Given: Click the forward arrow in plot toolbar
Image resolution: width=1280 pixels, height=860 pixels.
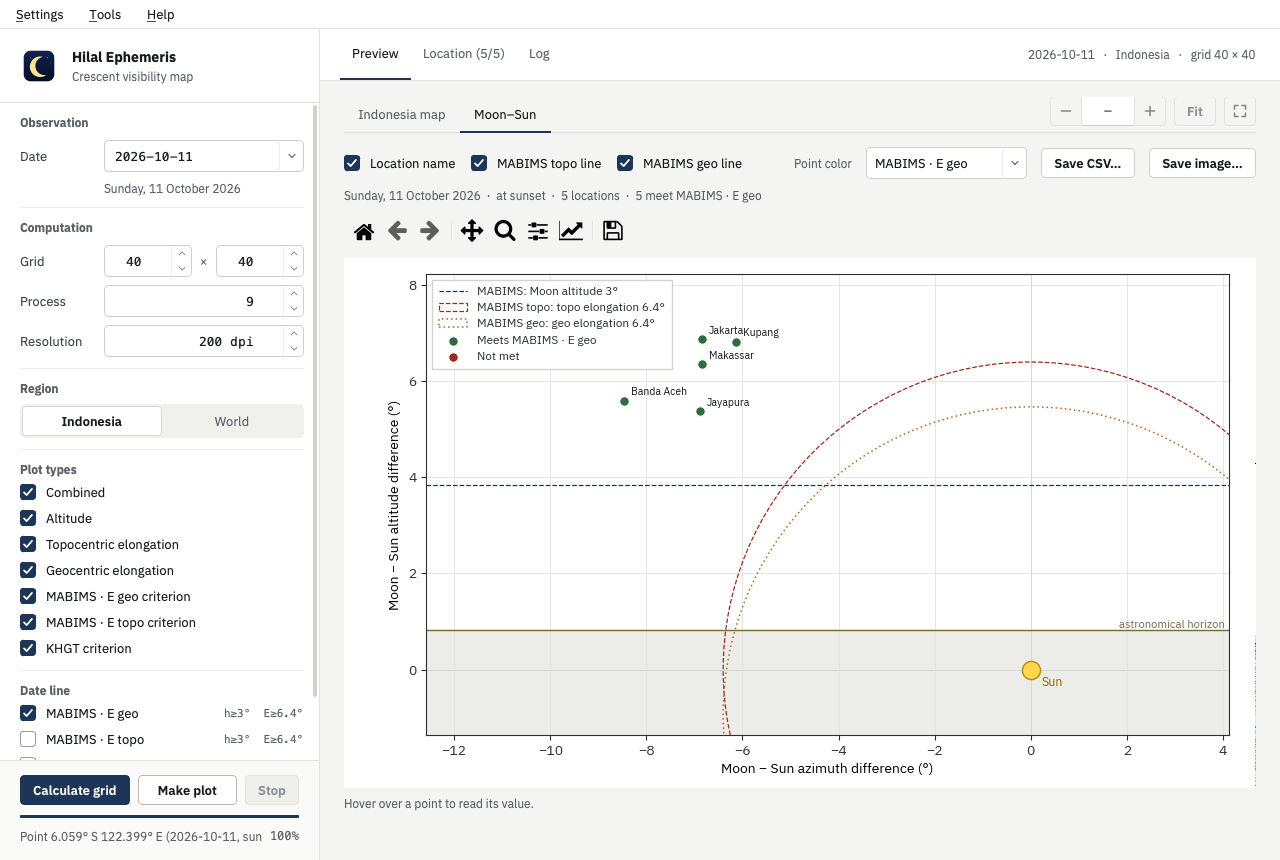Looking at the screenshot, I should pyautogui.click(x=430, y=231).
